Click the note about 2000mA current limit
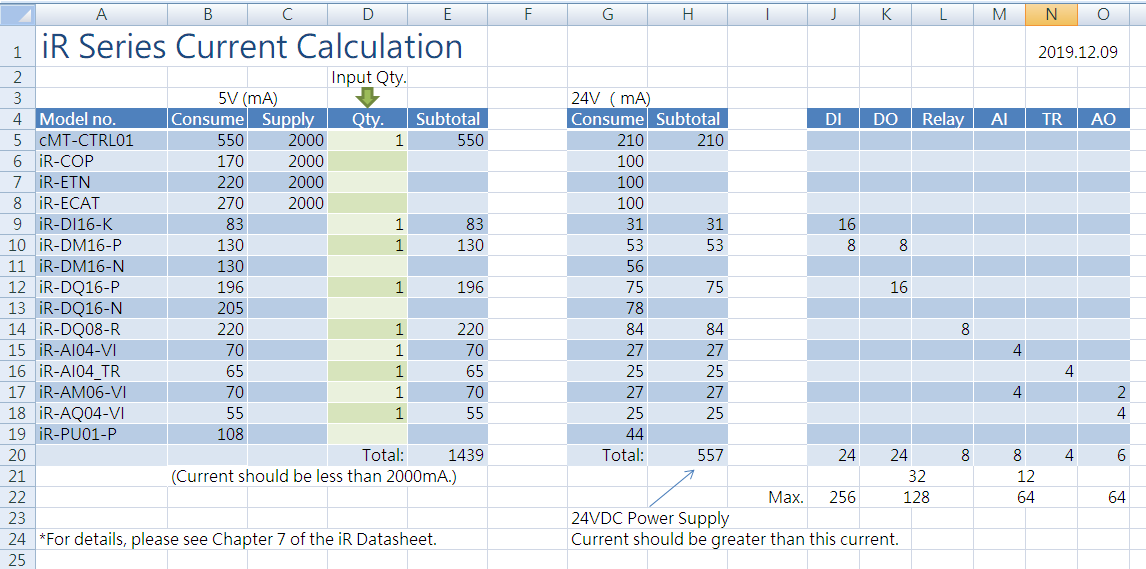Image resolution: width=1146 pixels, height=569 pixels. [x=314, y=477]
